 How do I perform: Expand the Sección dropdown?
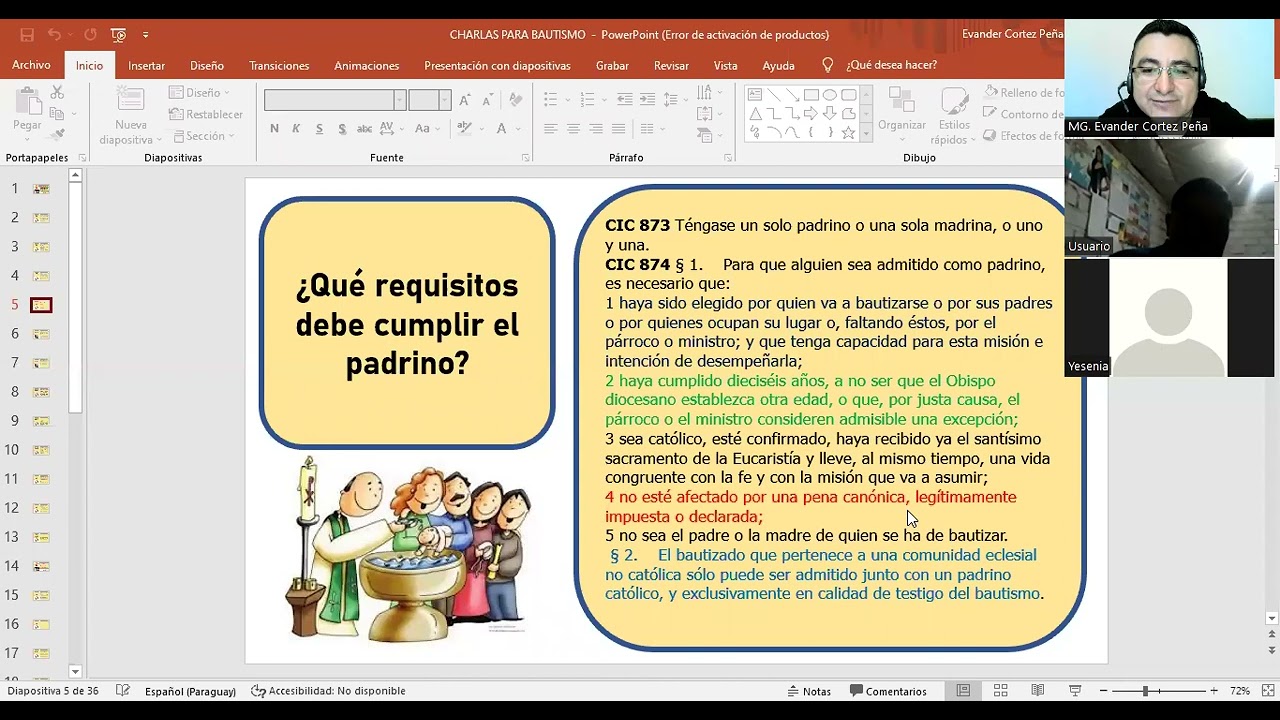(204, 136)
